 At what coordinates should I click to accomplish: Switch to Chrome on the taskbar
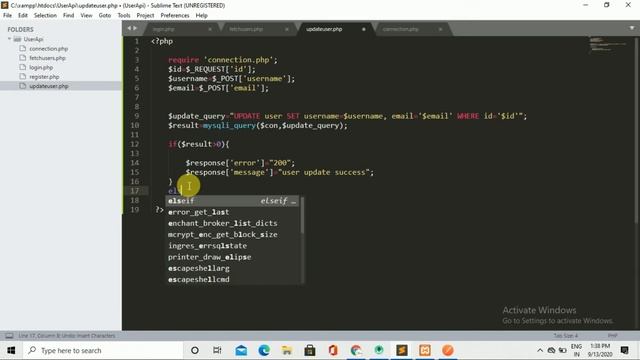coord(356,350)
